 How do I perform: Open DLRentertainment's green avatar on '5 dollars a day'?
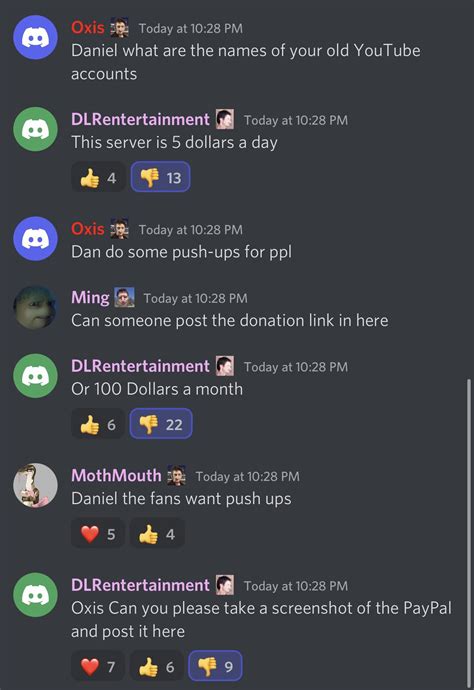(x=36, y=129)
